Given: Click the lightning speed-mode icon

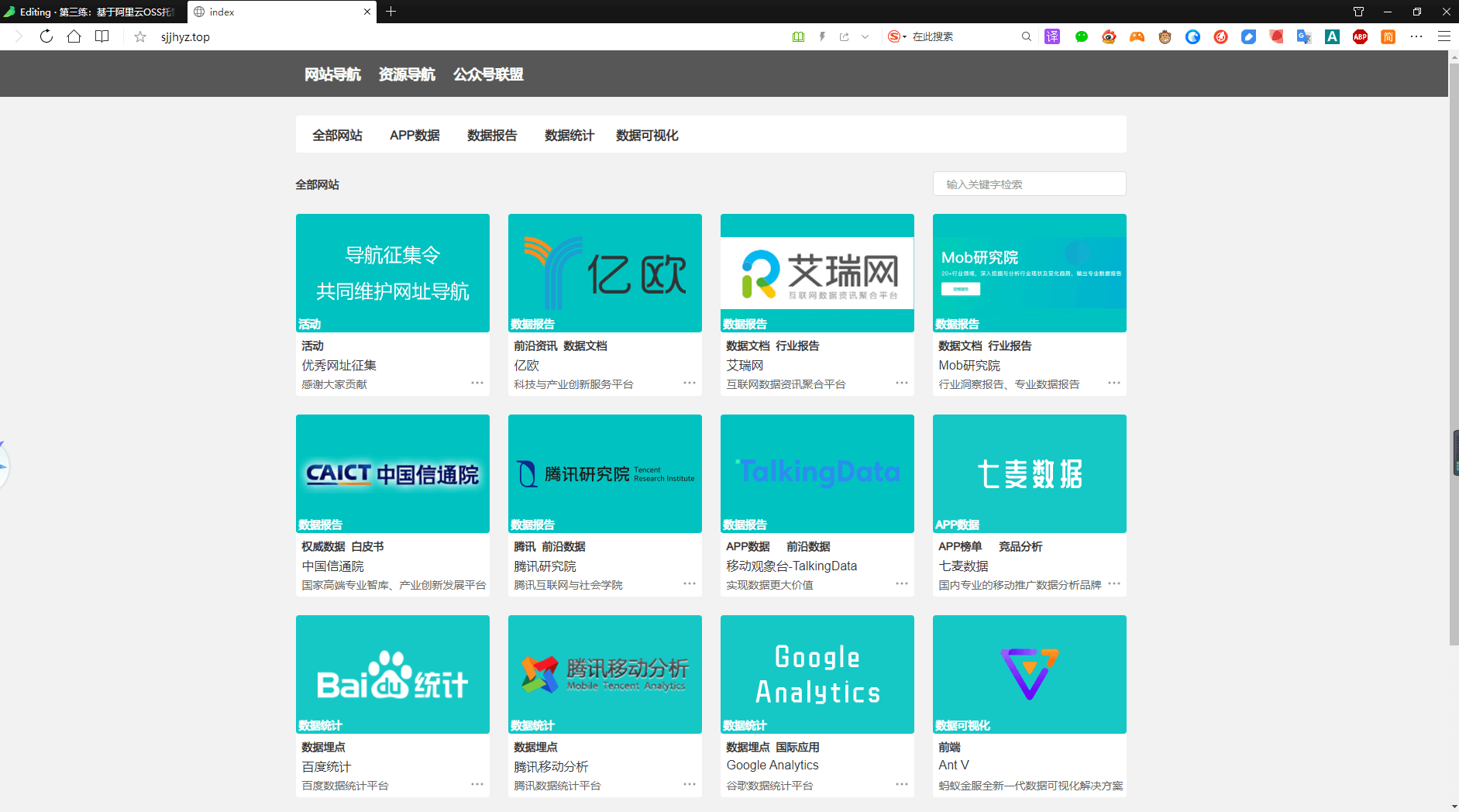Looking at the screenshot, I should point(822,36).
